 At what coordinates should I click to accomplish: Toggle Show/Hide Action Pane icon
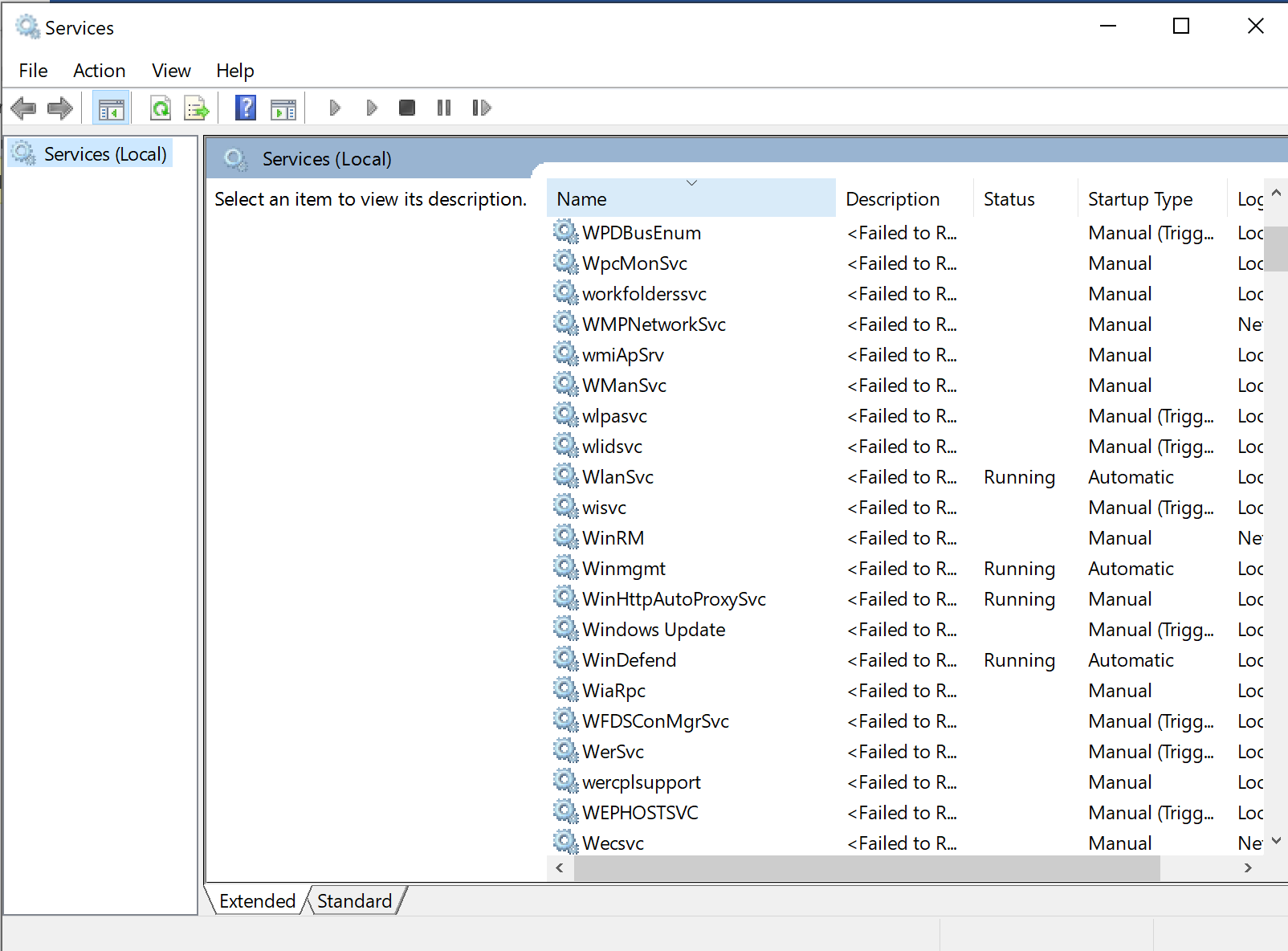click(x=283, y=108)
